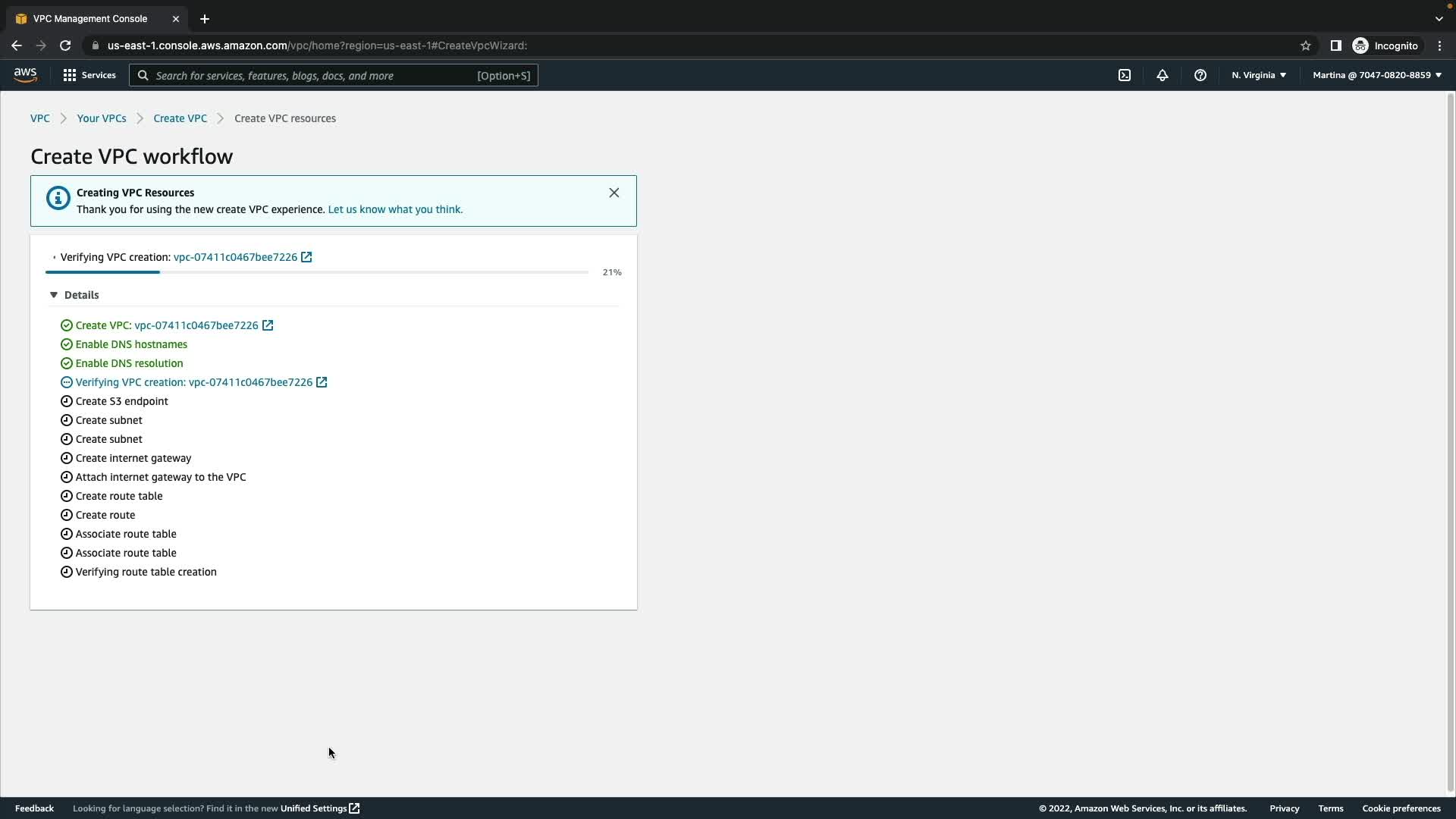This screenshot has width=1456, height=819.
Task: Reload the page
Action: click(x=65, y=45)
